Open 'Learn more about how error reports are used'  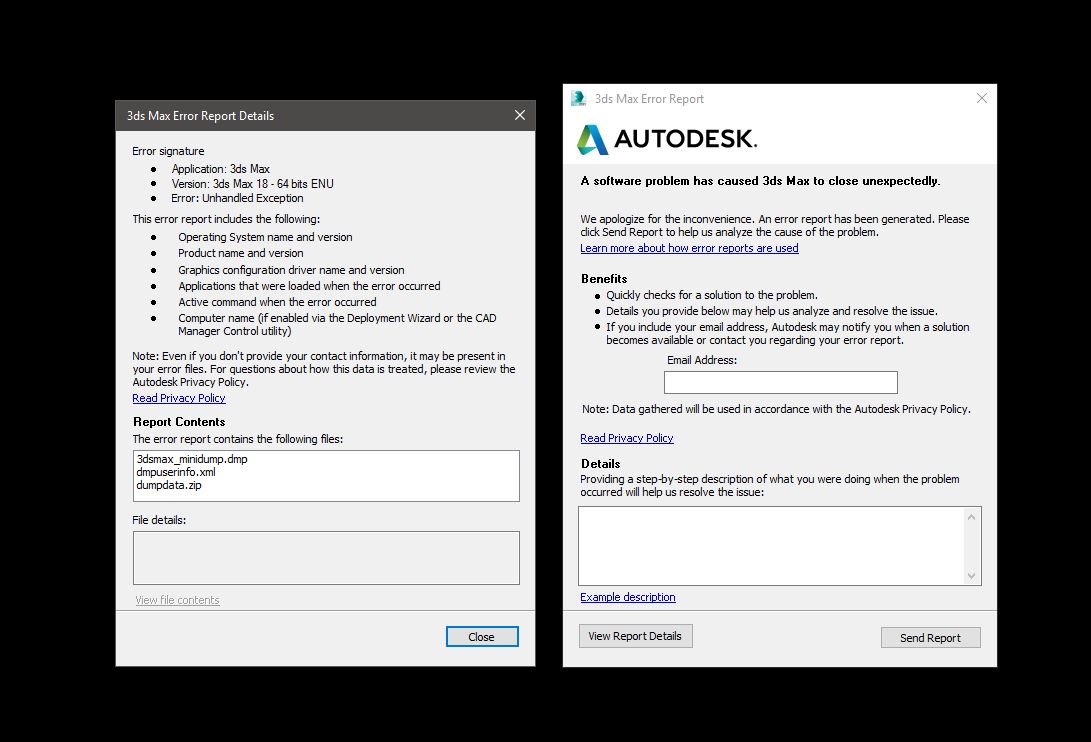(x=689, y=248)
